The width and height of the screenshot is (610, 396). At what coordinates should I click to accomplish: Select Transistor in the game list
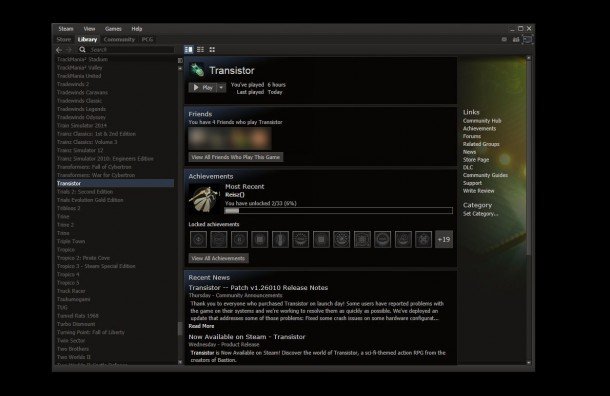tap(115, 184)
